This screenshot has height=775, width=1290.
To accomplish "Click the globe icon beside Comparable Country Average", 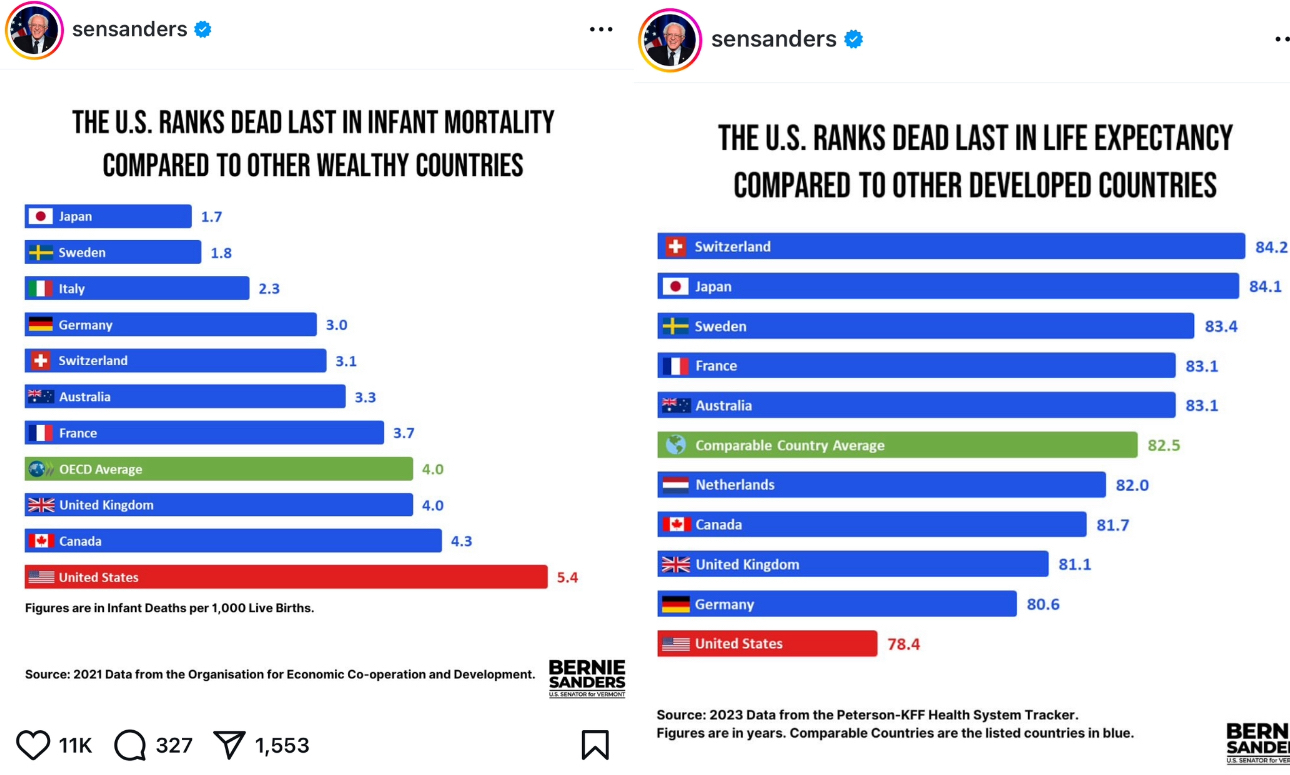I will point(676,445).
